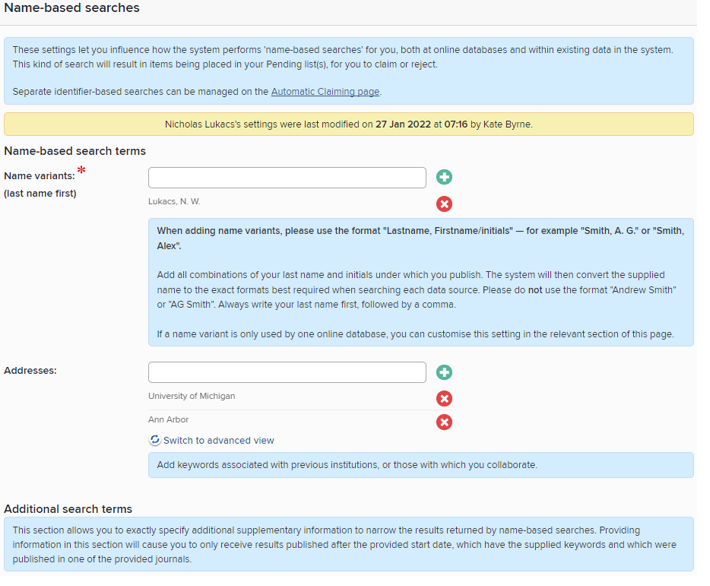The height and width of the screenshot is (586, 710).
Task: Select the Ann Arbor entry text
Action: (168, 420)
